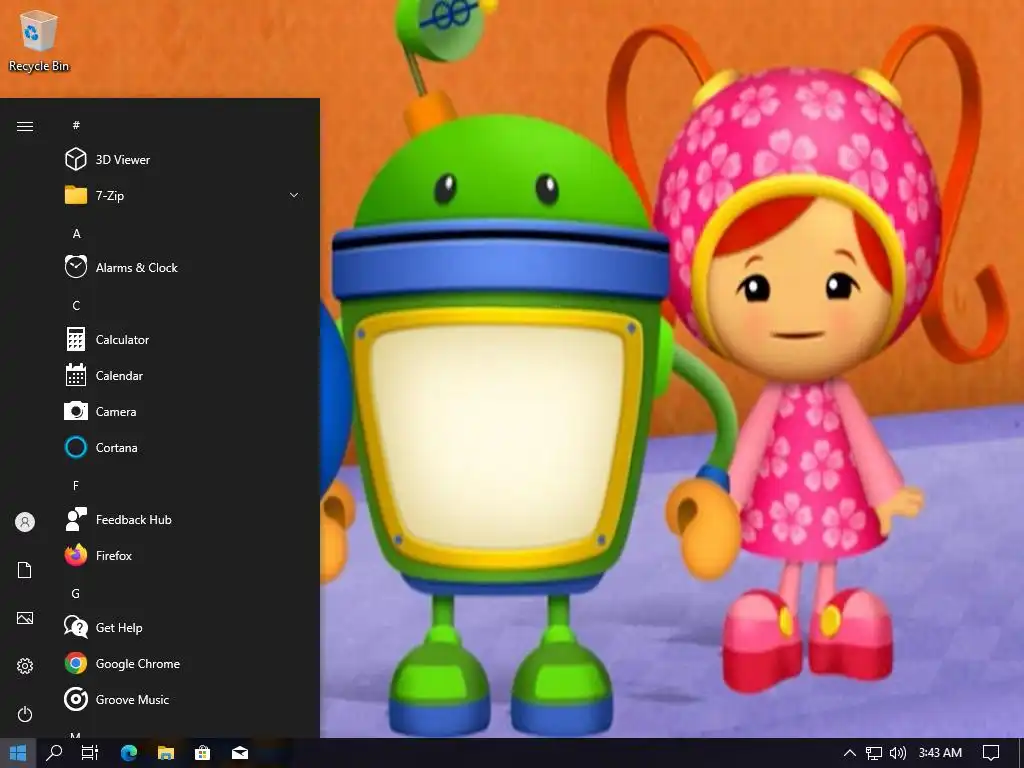Click the '#' section header in the app list
The height and width of the screenshot is (768, 1024).
[x=76, y=125]
